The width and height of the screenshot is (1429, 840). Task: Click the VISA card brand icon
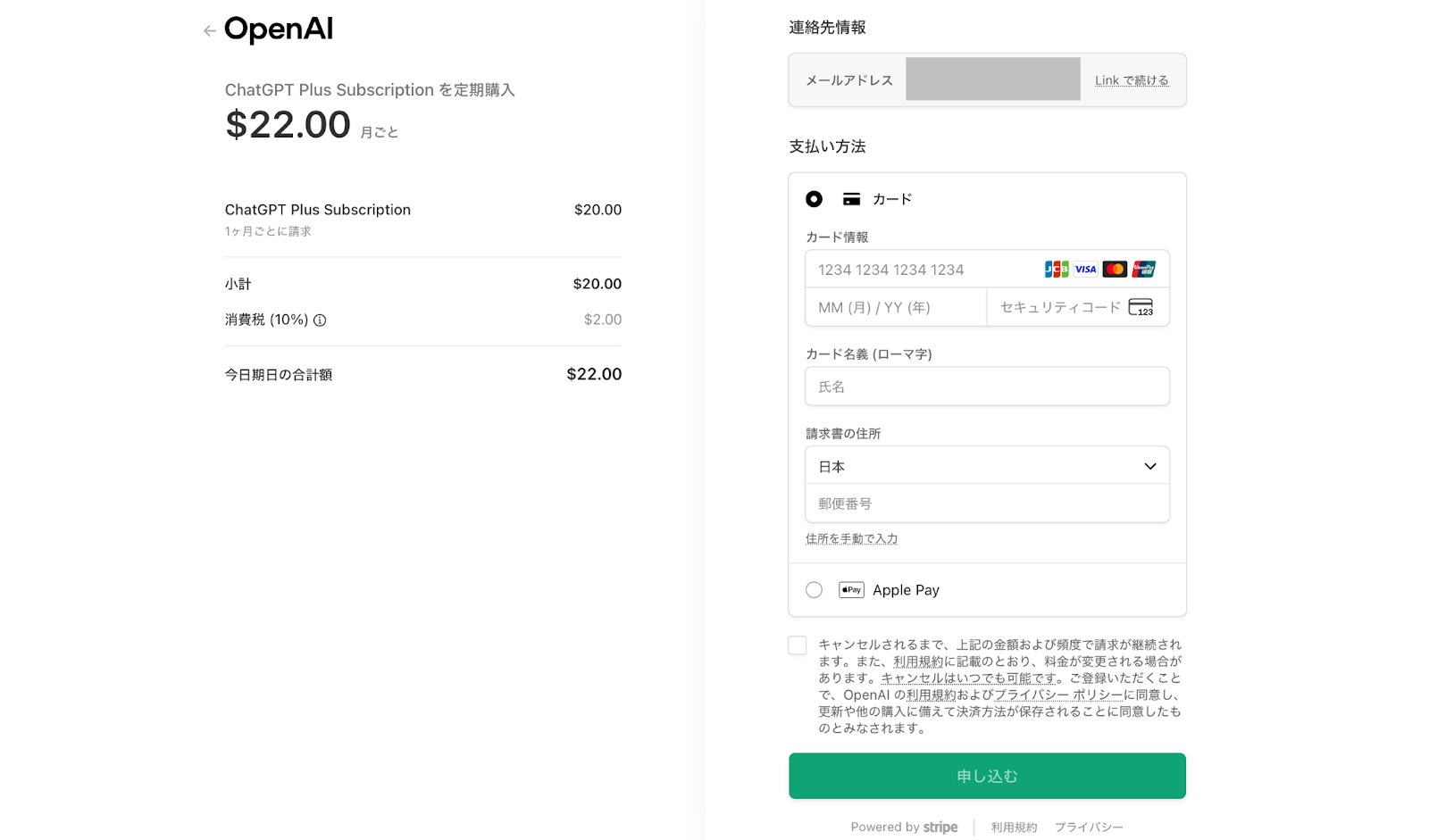pos(1085,270)
